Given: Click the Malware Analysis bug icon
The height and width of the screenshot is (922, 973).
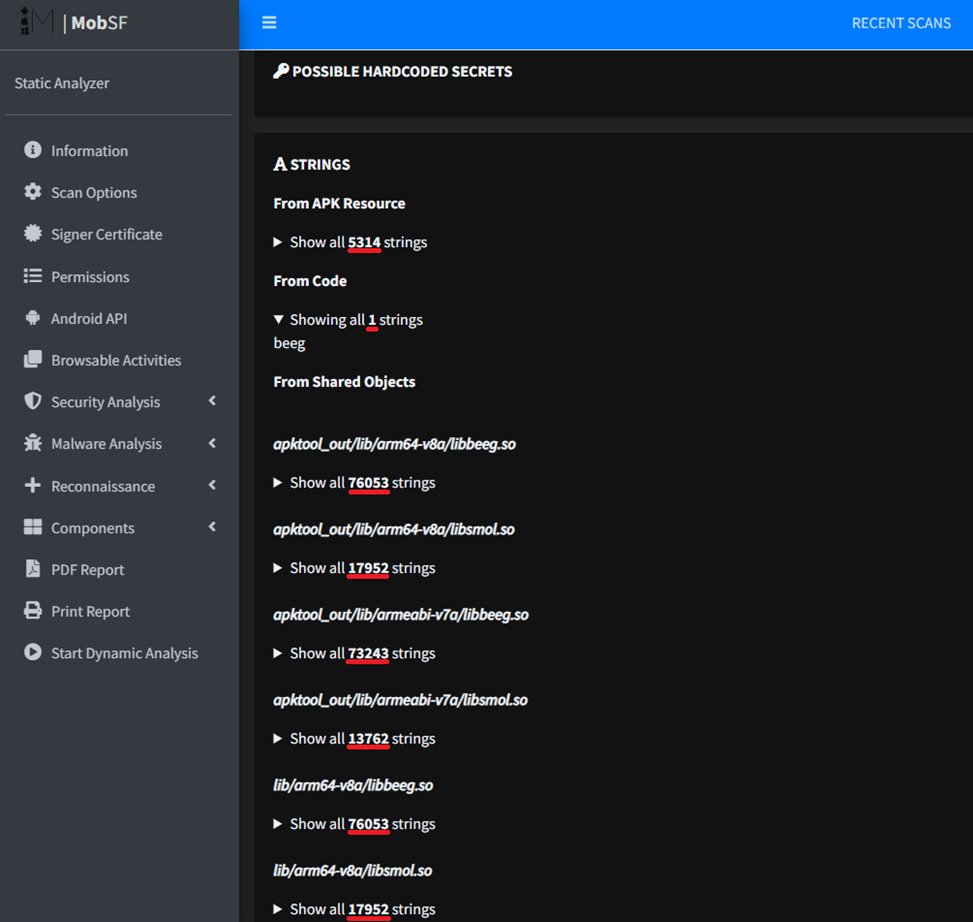Looking at the screenshot, I should click(x=33, y=443).
